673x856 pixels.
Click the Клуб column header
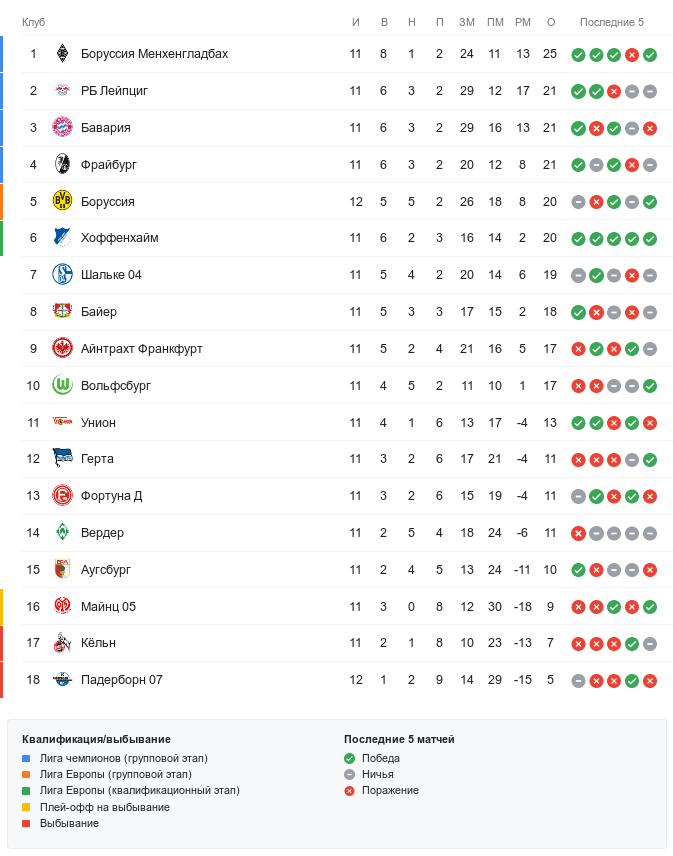(33, 23)
